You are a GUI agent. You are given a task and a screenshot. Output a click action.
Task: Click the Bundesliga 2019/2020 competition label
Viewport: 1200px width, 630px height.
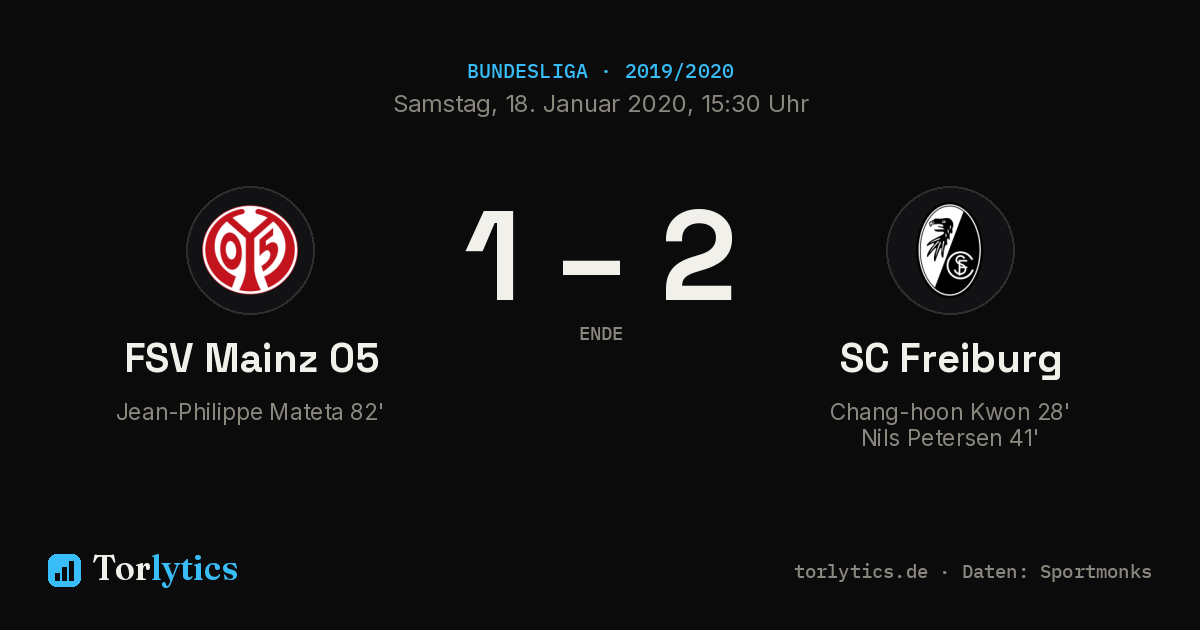[600, 72]
